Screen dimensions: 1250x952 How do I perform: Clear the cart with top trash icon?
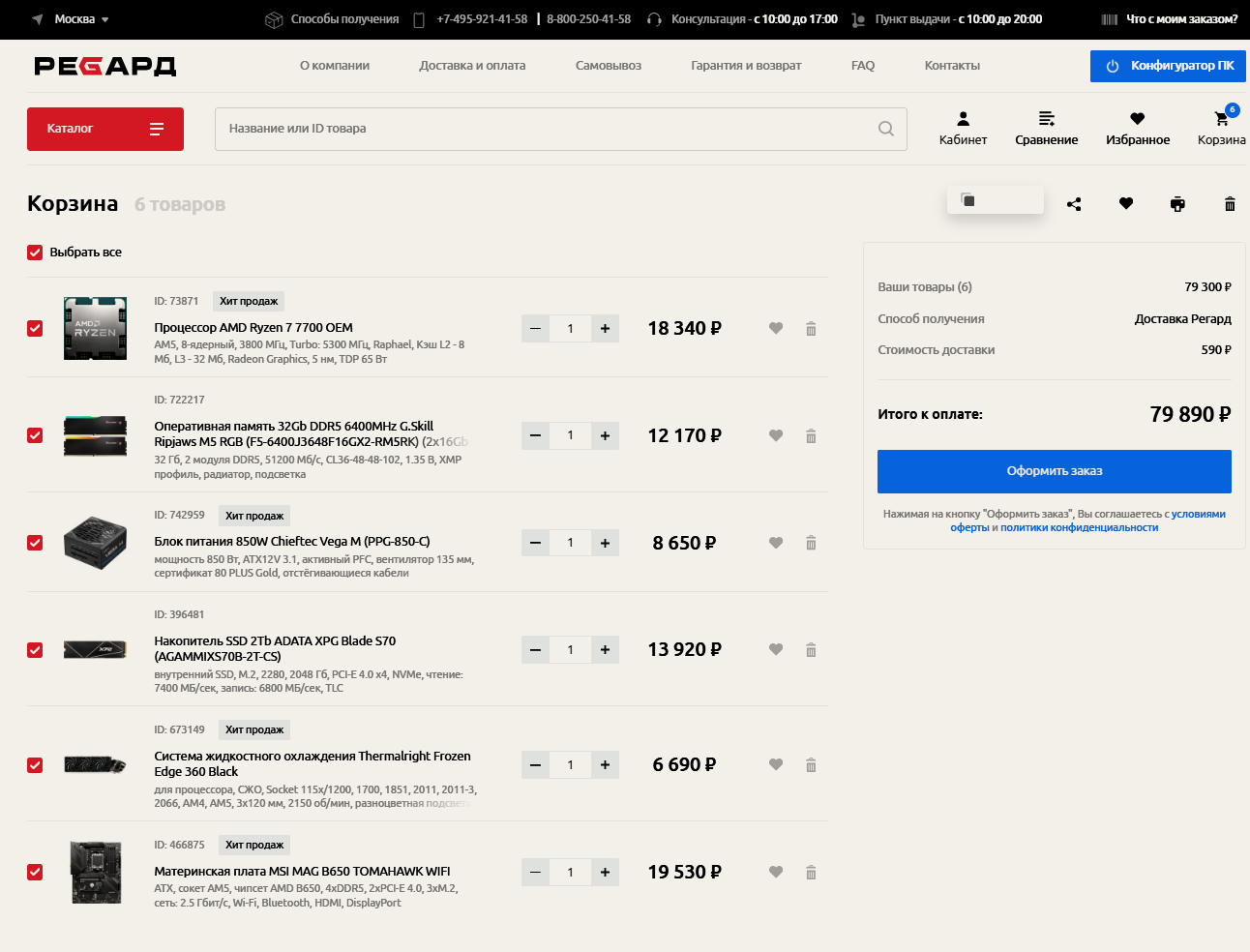pos(1230,204)
